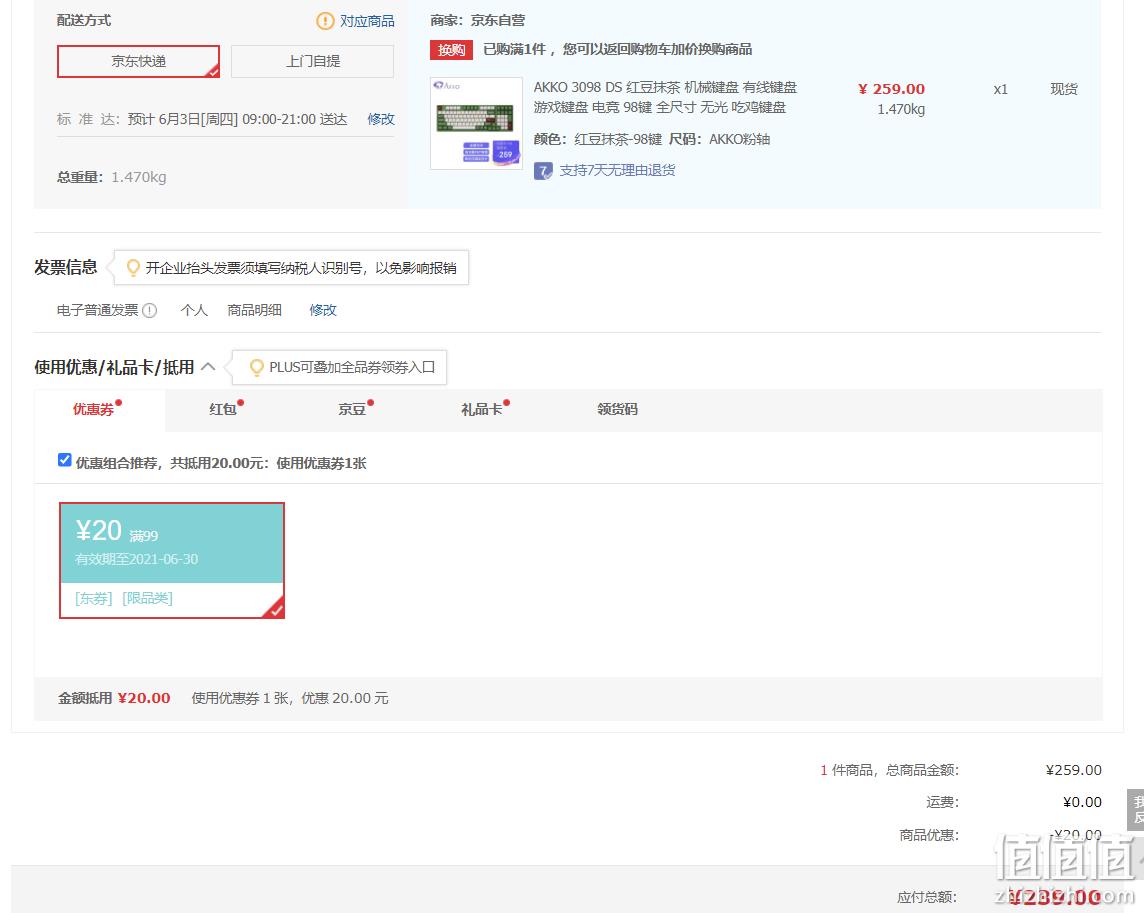This screenshot has width=1144, height=913.
Task: Click the lightbulb icon beside PLUS coupon tip
Action: [256, 367]
